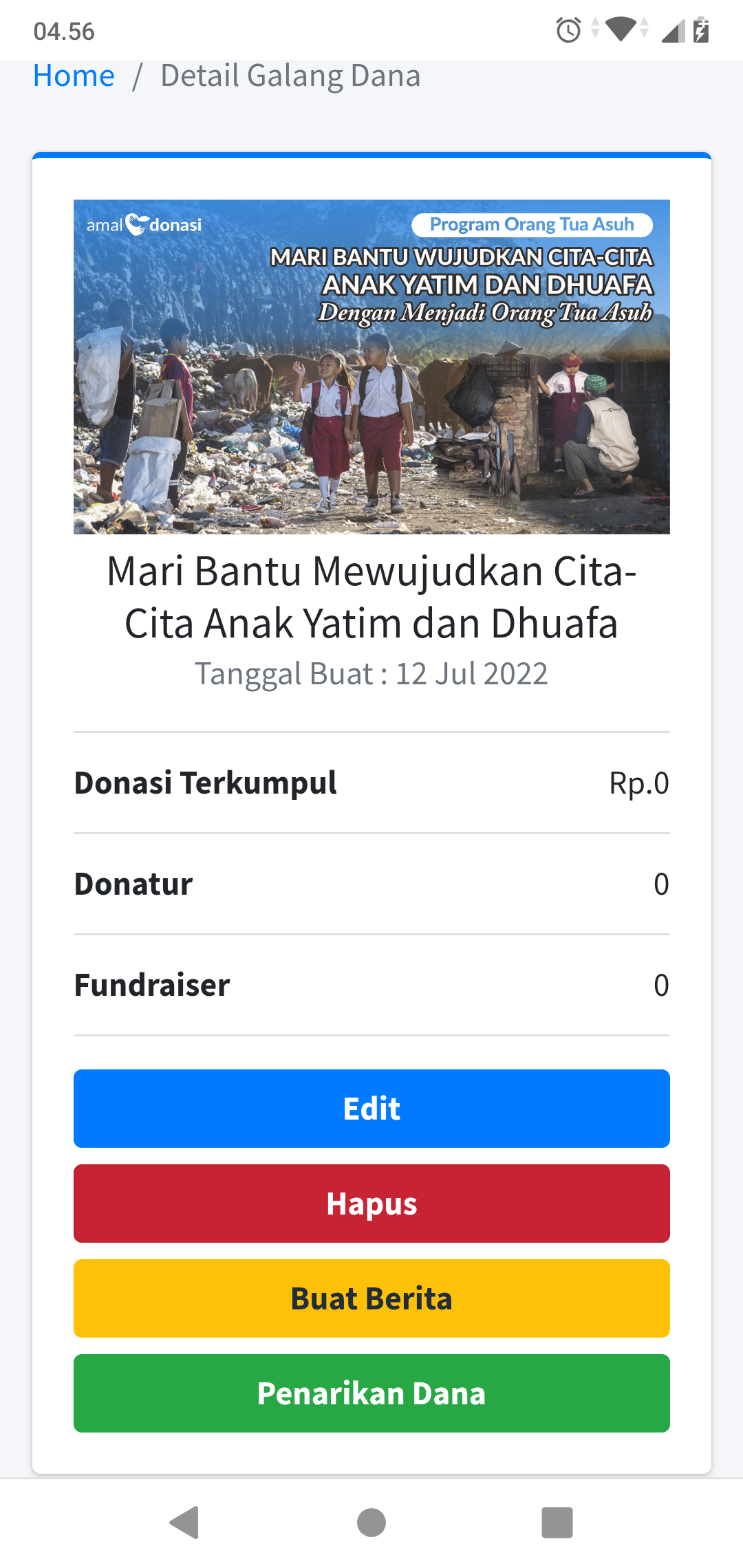This screenshot has height=1568, width=743.
Task: Tap the cellular signal status icon
Action: (x=672, y=31)
